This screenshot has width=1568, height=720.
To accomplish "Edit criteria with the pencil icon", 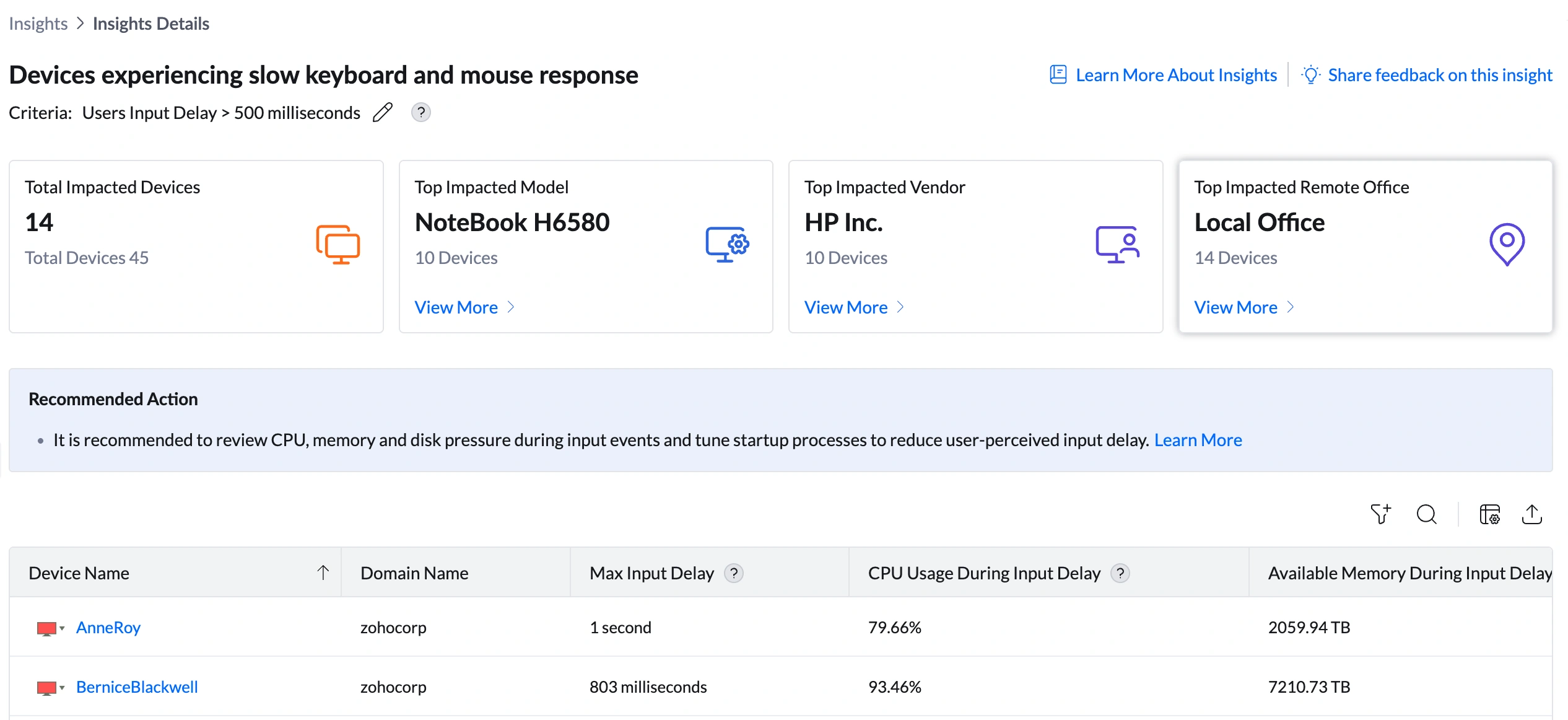I will point(383,112).
